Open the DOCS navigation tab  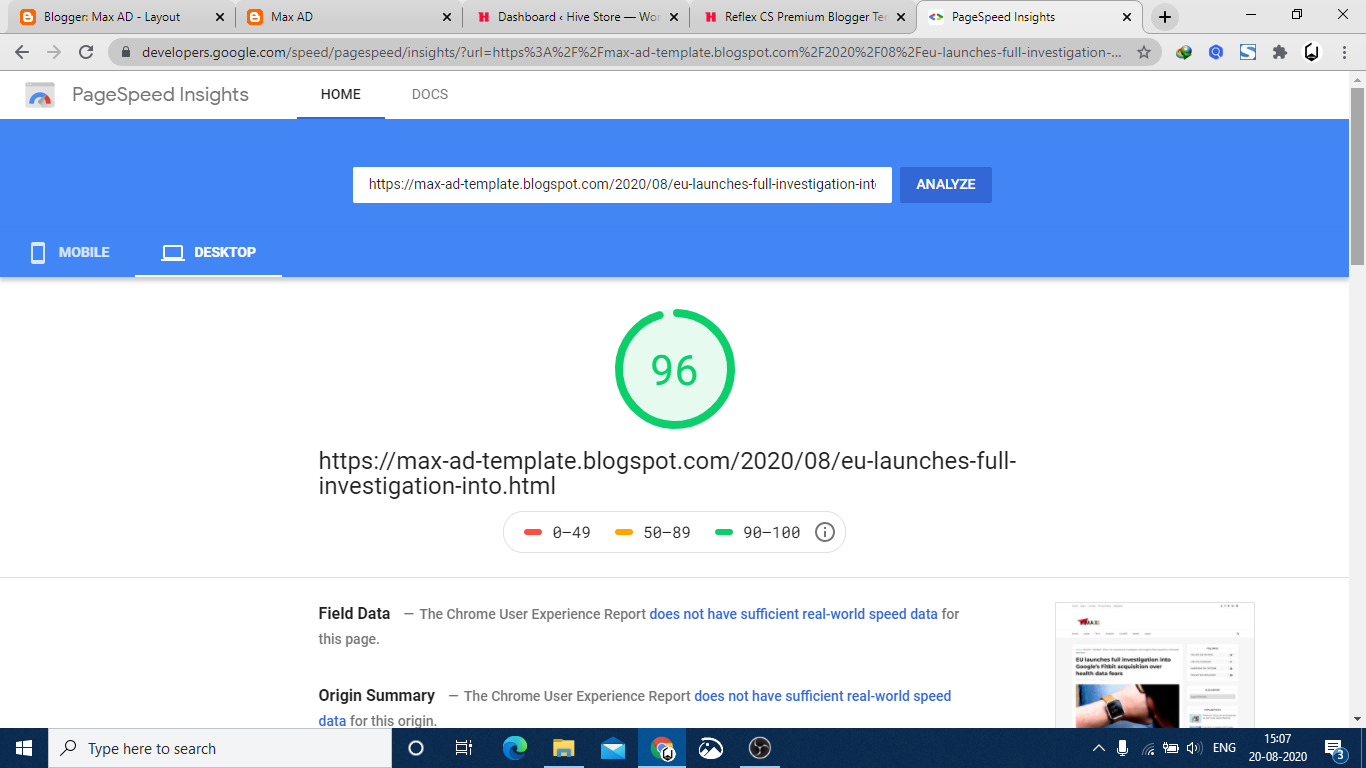point(430,94)
